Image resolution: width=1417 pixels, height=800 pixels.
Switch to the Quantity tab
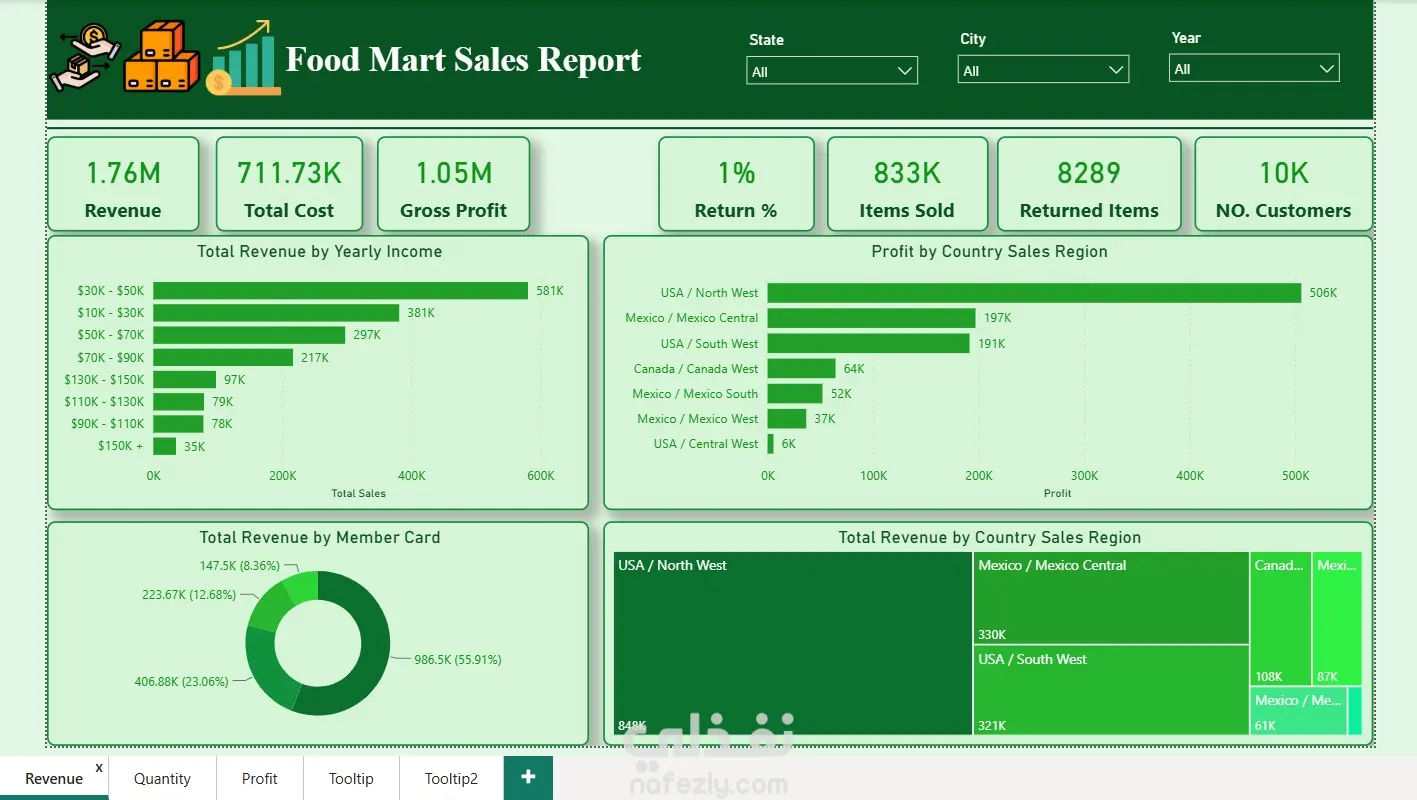162,778
